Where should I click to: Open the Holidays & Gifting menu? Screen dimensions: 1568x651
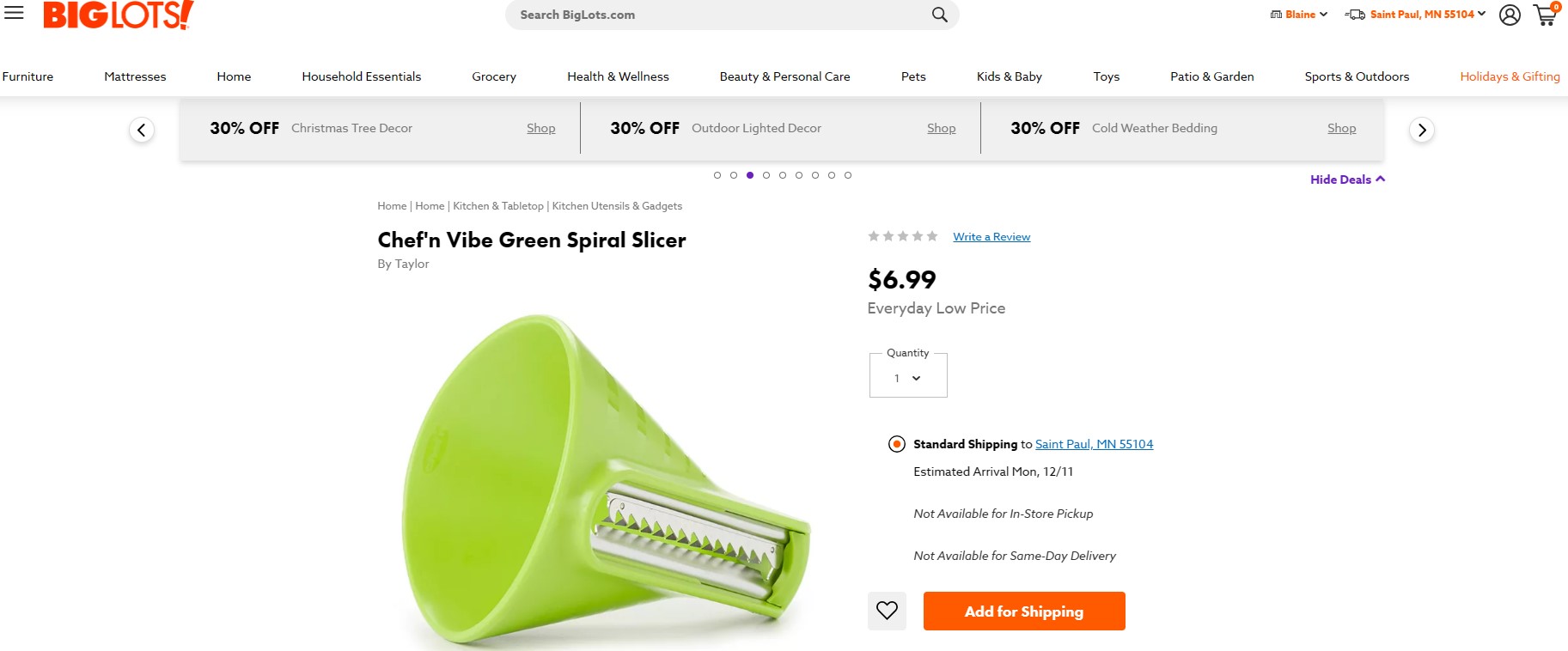pos(1510,76)
